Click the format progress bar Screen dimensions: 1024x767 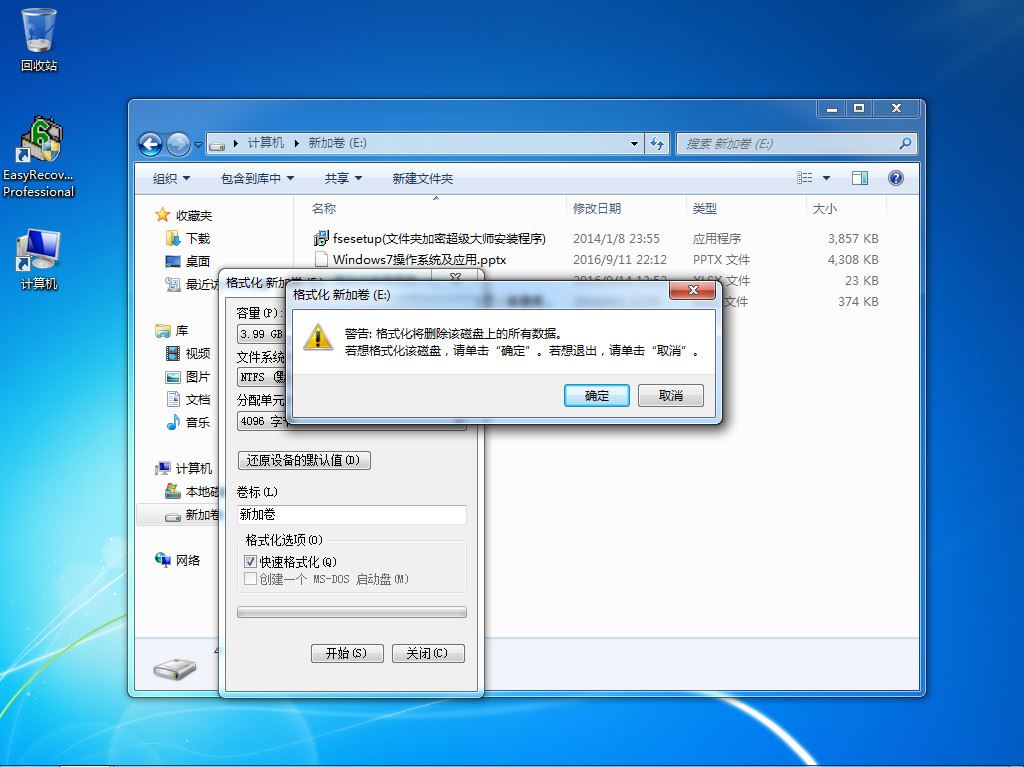(x=351, y=612)
